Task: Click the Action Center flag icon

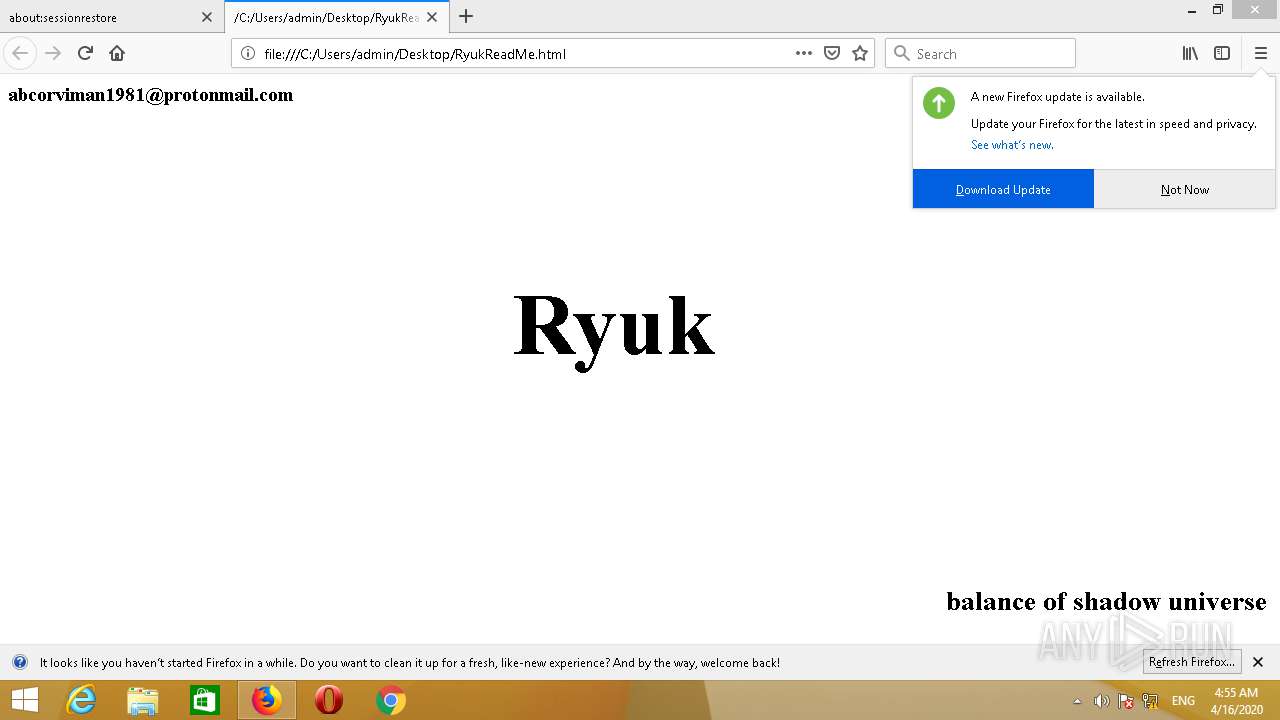Action: click(x=1126, y=701)
